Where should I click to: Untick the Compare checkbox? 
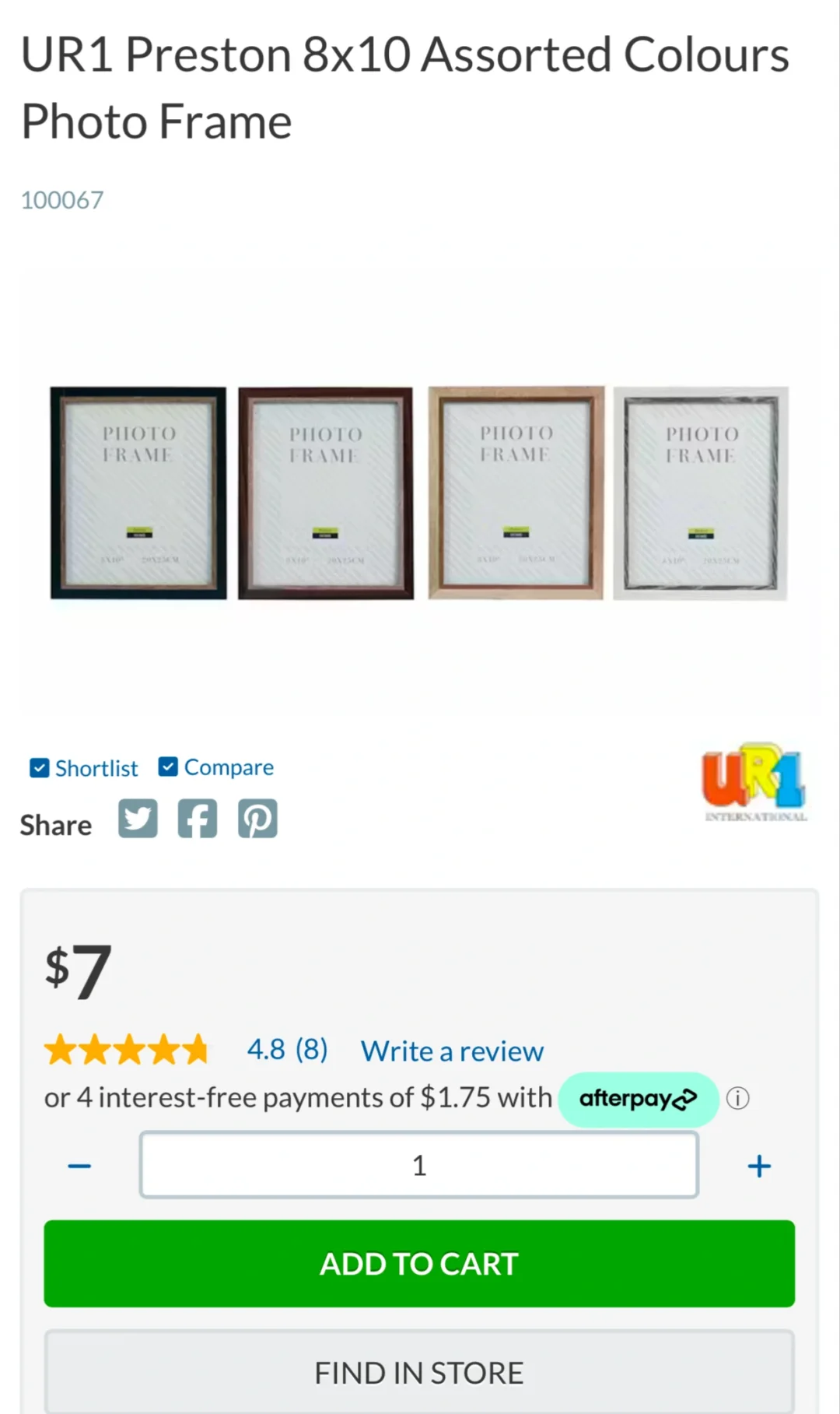coord(168,767)
